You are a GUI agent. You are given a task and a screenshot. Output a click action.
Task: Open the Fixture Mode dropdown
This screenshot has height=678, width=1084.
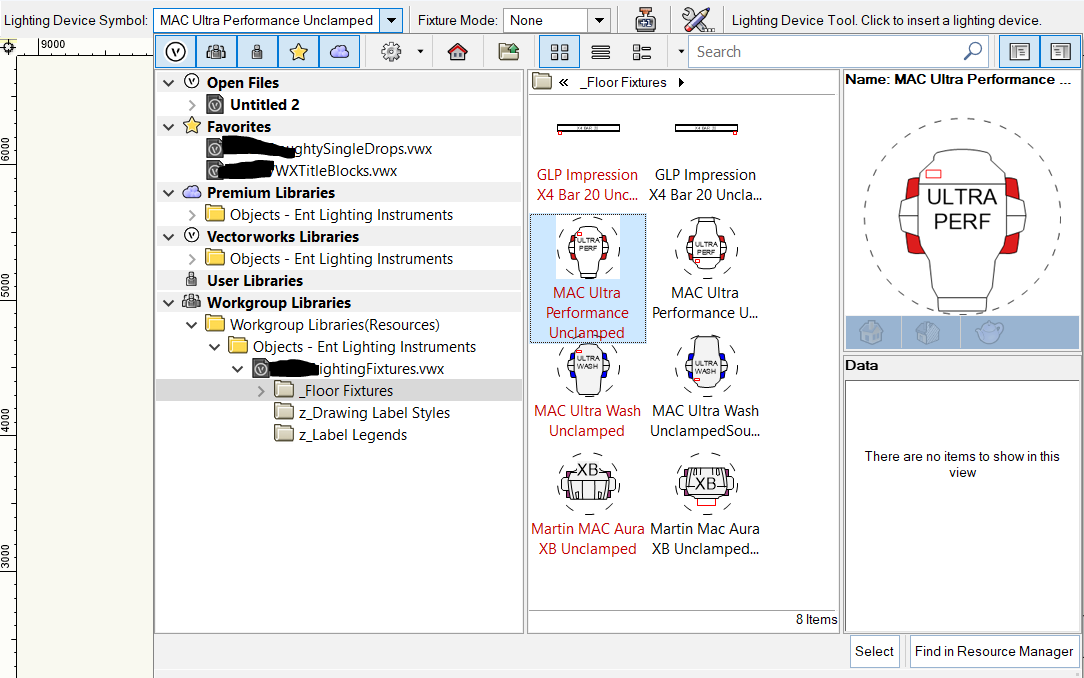click(598, 20)
